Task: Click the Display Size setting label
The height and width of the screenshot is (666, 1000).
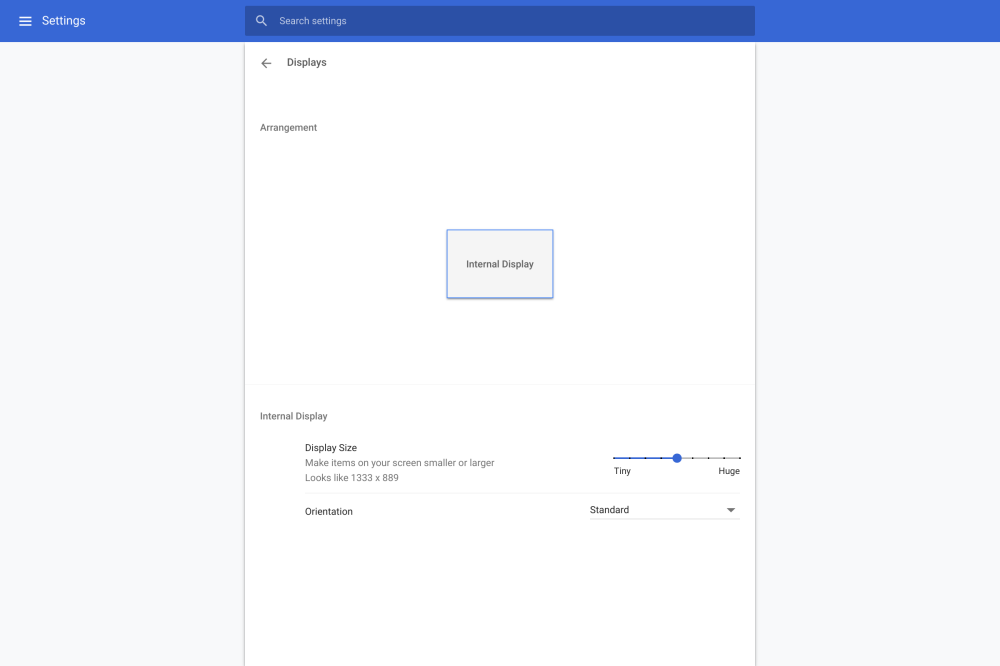Action: 331,447
